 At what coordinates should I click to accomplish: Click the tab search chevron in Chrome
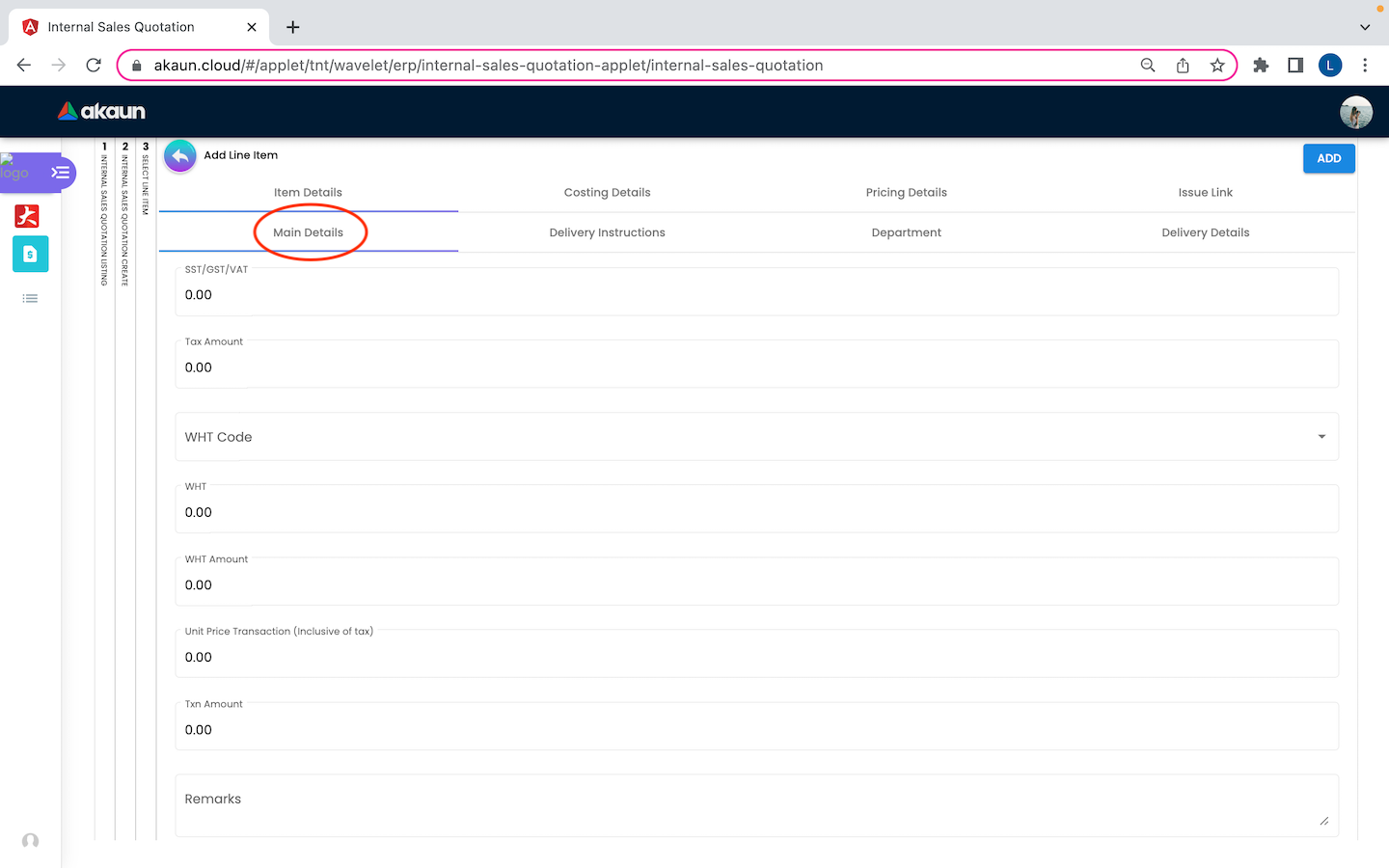[x=1365, y=27]
